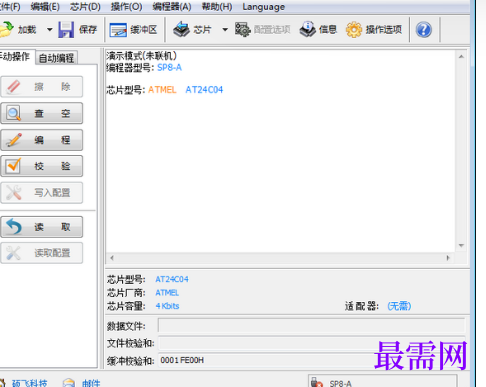Open the Language menu
This screenshot has height=387, width=486.
(x=263, y=7)
